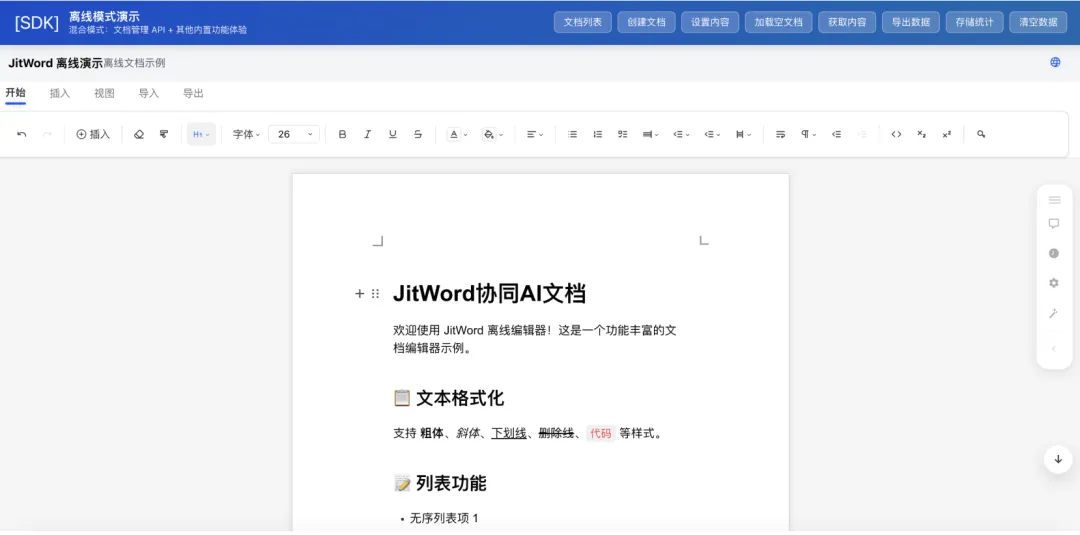Screen dimensions: 1080x535
Task: Open the 字体 font dropdown
Action: (246, 134)
